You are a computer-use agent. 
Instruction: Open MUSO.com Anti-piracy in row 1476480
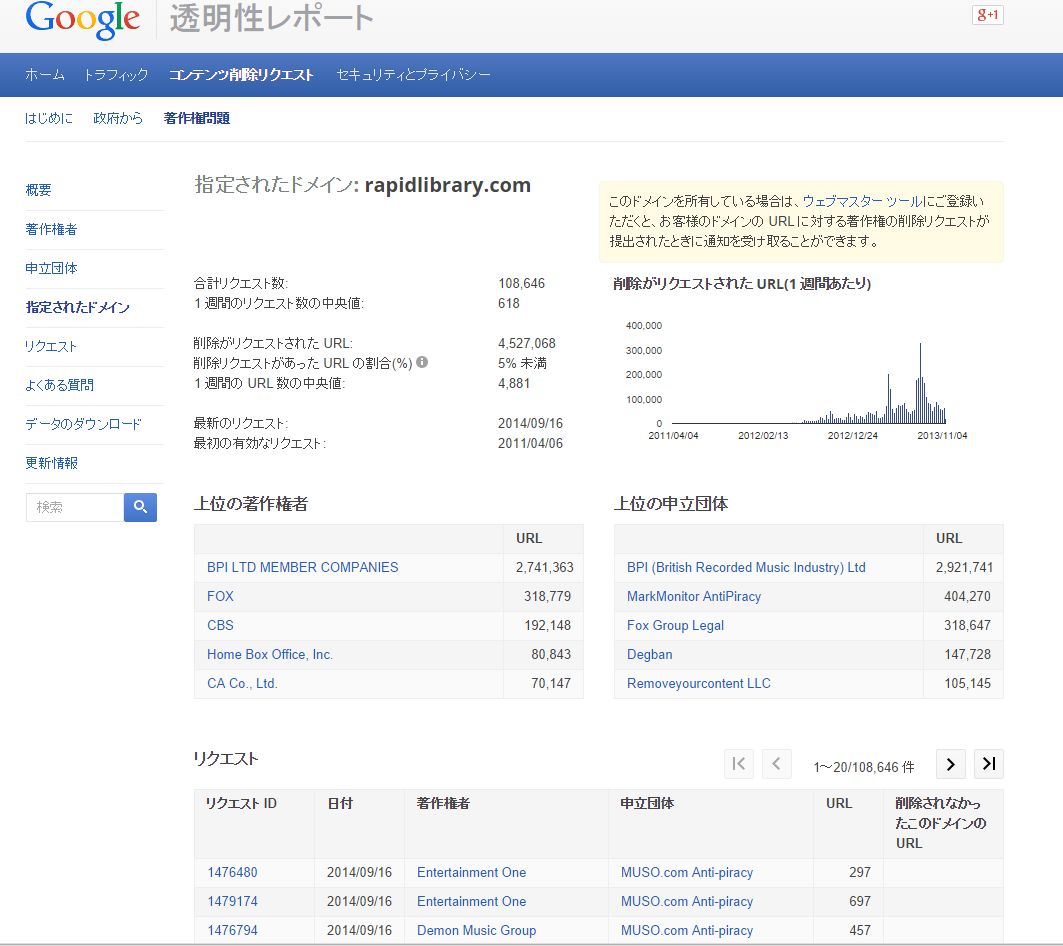[x=687, y=872]
